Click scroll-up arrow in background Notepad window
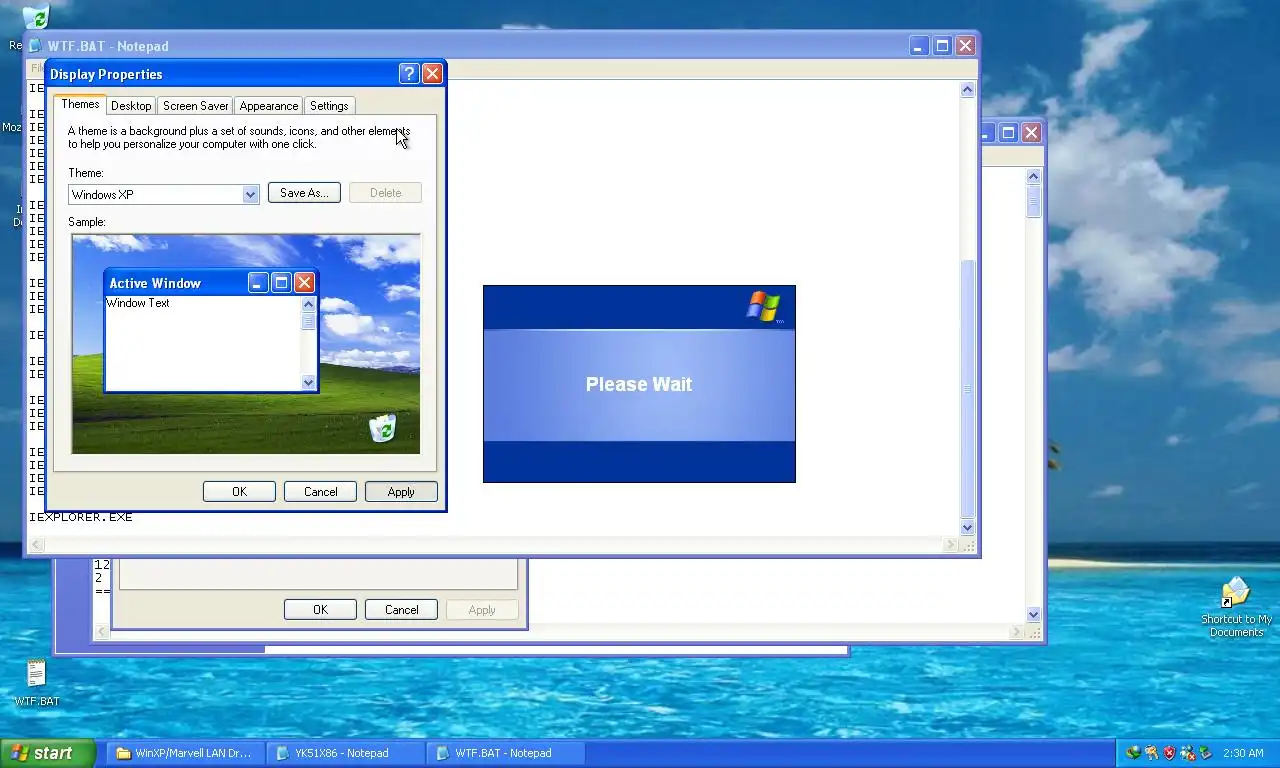The width and height of the screenshot is (1280, 768). (x=1033, y=176)
